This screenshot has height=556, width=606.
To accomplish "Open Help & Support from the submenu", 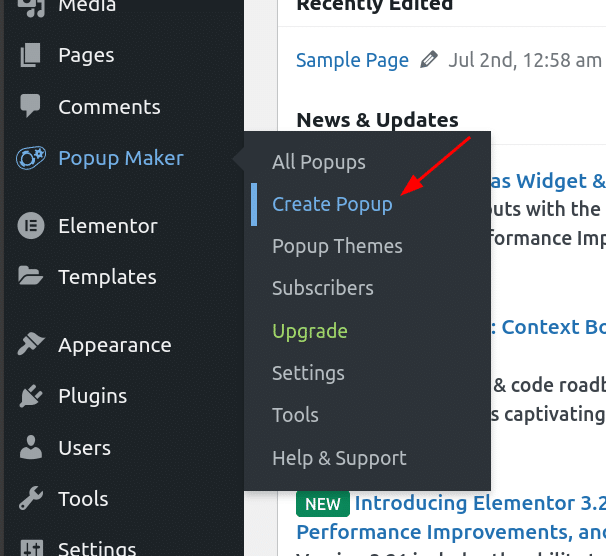I will click(x=339, y=458).
